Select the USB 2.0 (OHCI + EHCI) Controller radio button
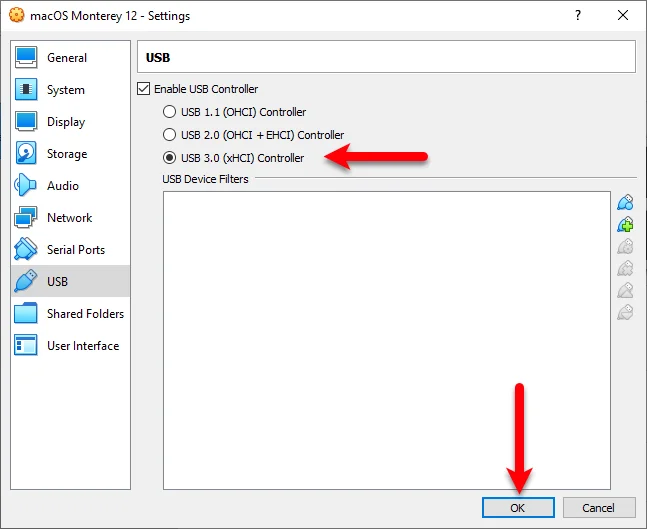This screenshot has width=647, height=529. pyautogui.click(x=169, y=135)
